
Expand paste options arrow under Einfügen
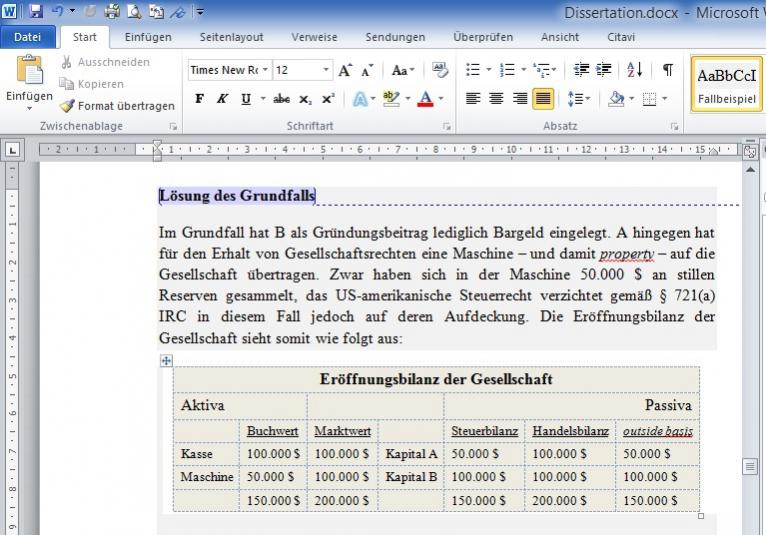(x=29, y=108)
